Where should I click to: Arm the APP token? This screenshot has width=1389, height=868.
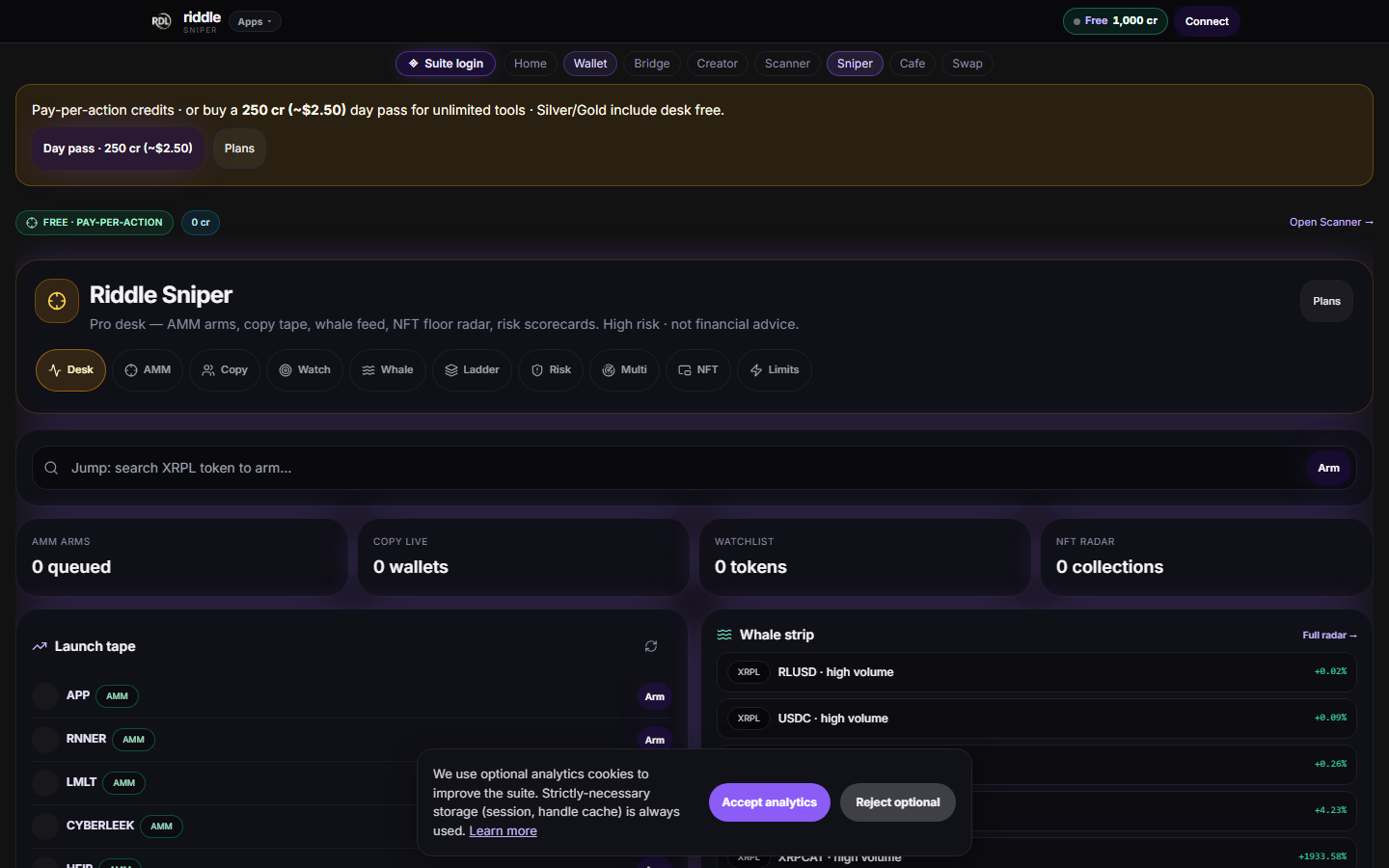(x=654, y=696)
